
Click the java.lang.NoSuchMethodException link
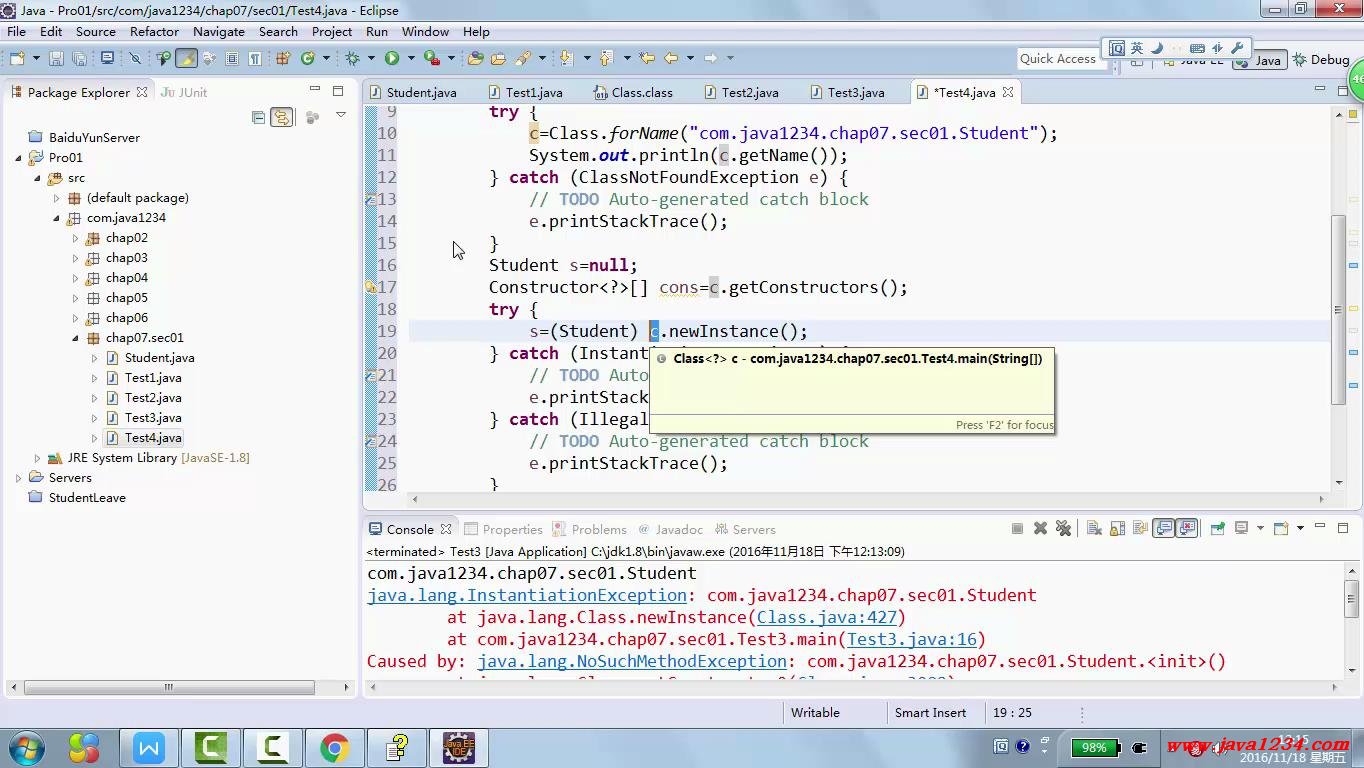(632, 661)
